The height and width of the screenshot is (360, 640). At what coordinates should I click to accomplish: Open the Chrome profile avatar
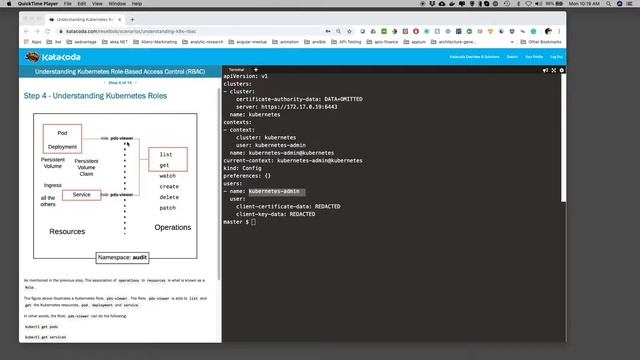(548, 31)
